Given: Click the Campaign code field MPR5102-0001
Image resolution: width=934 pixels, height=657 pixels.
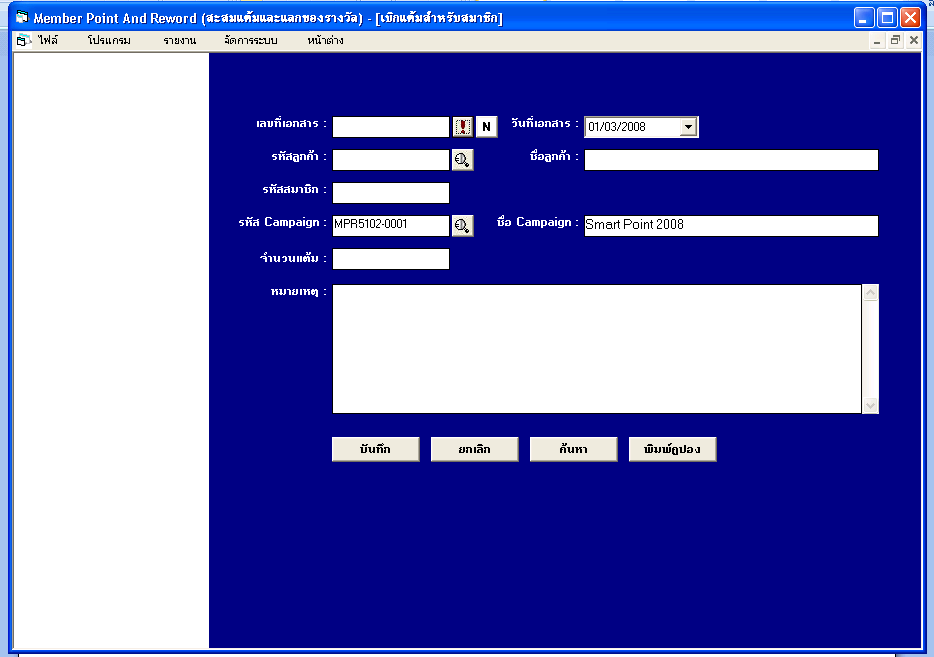Looking at the screenshot, I should (391, 226).
